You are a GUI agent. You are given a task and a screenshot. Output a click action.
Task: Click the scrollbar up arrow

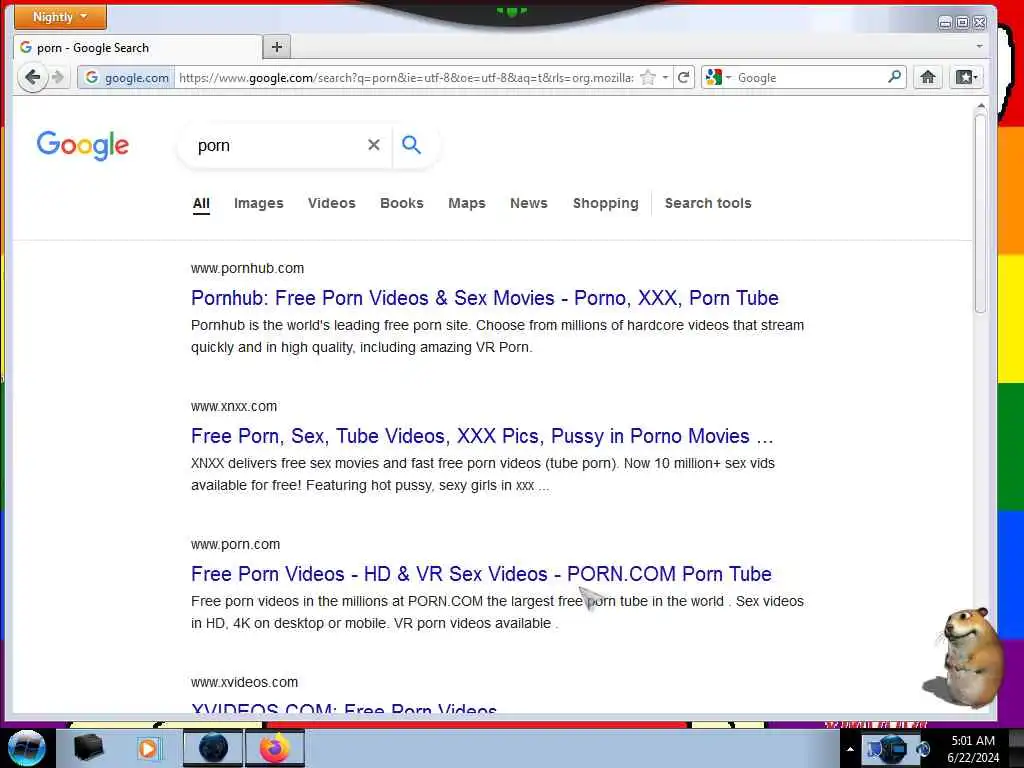point(980,106)
